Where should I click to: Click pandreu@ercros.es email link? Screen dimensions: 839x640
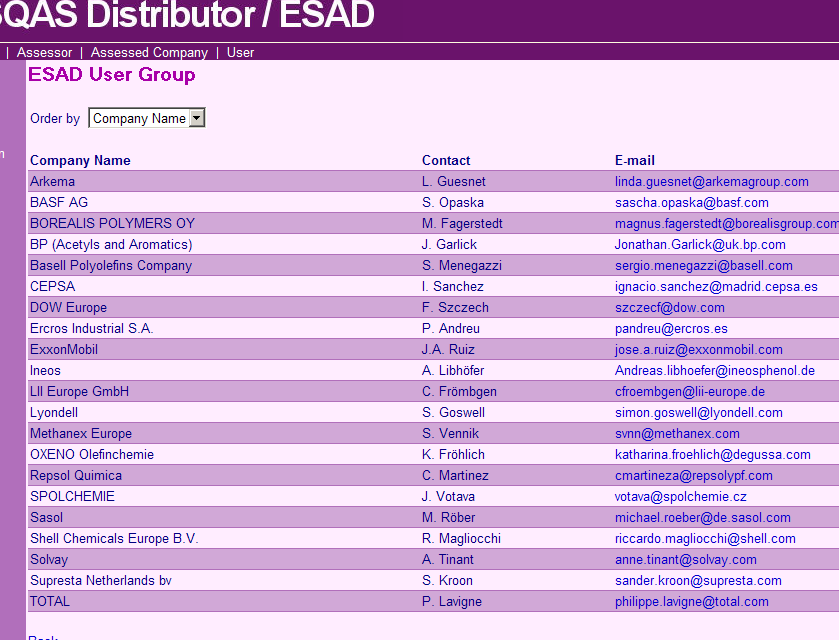coord(671,328)
